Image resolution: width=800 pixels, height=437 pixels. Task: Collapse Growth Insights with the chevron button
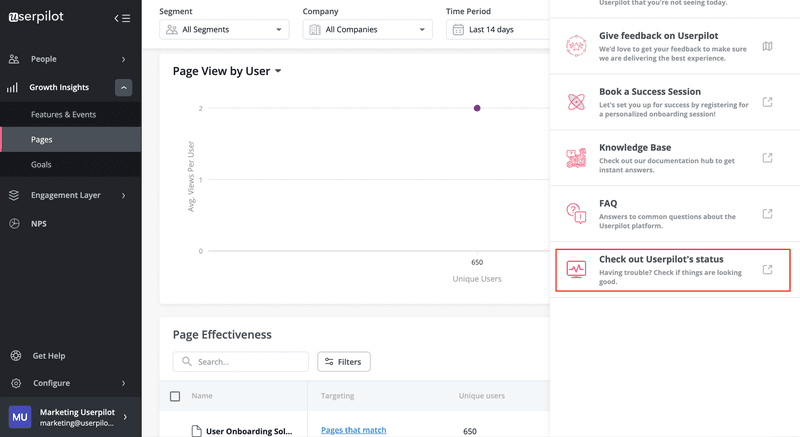[123, 88]
